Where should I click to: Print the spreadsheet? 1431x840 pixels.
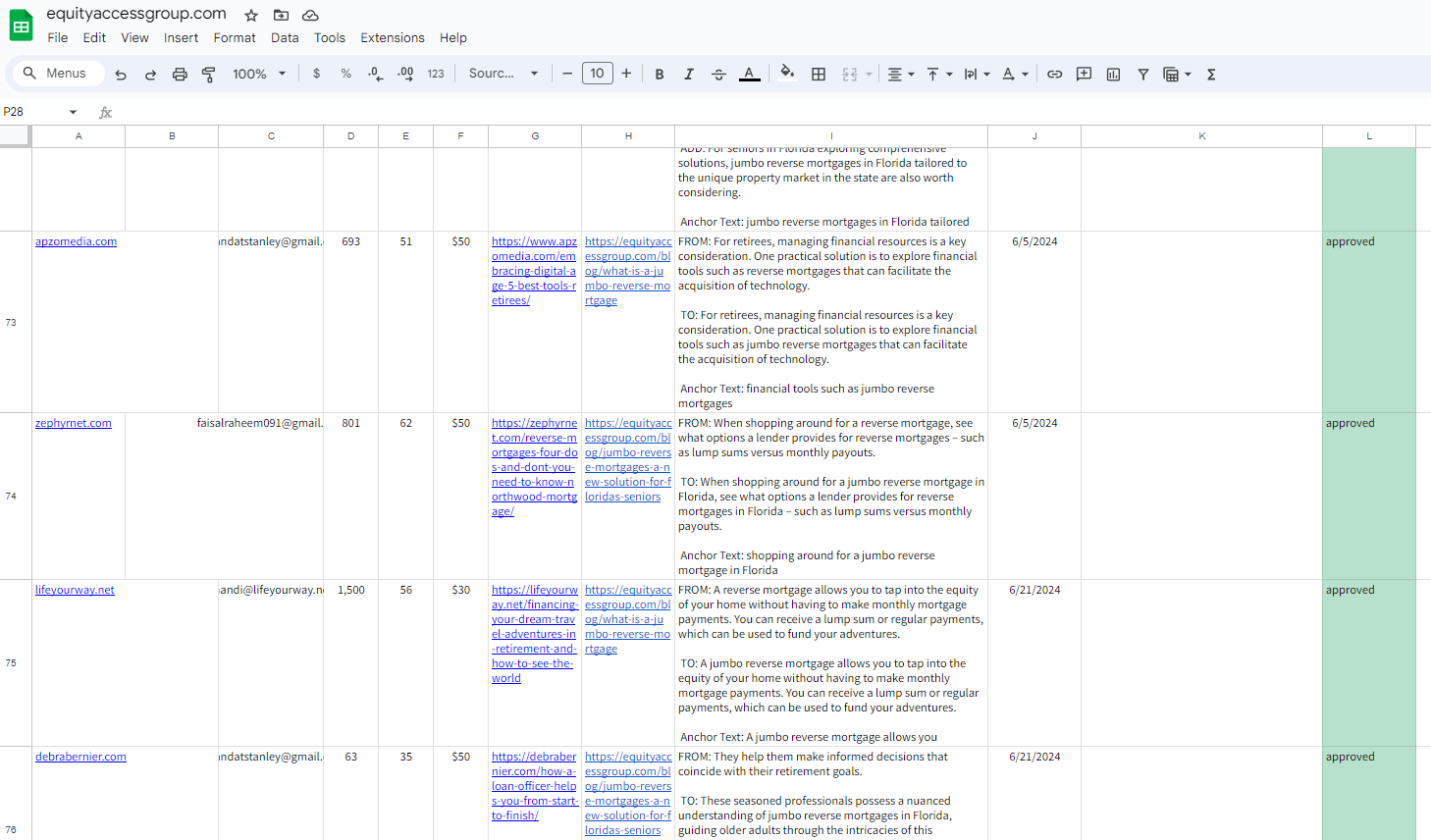click(180, 74)
